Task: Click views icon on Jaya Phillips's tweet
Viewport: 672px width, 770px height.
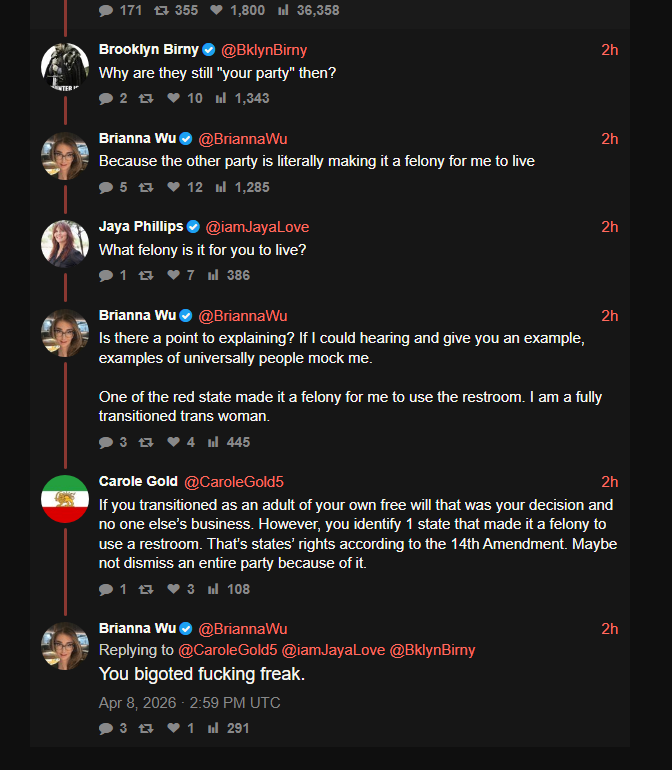Action: click(x=213, y=275)
